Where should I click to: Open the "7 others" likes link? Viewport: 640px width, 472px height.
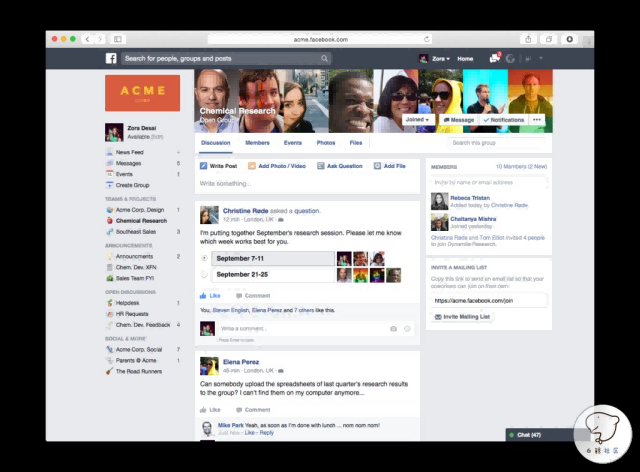coord(297,310)
